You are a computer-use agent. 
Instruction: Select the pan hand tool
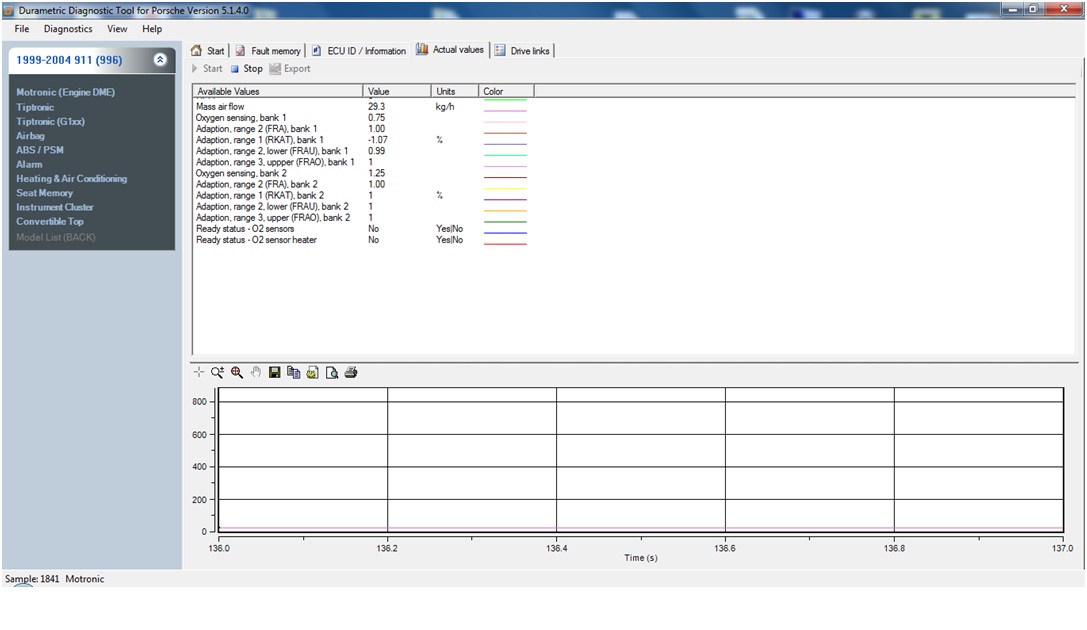[256, 372]
